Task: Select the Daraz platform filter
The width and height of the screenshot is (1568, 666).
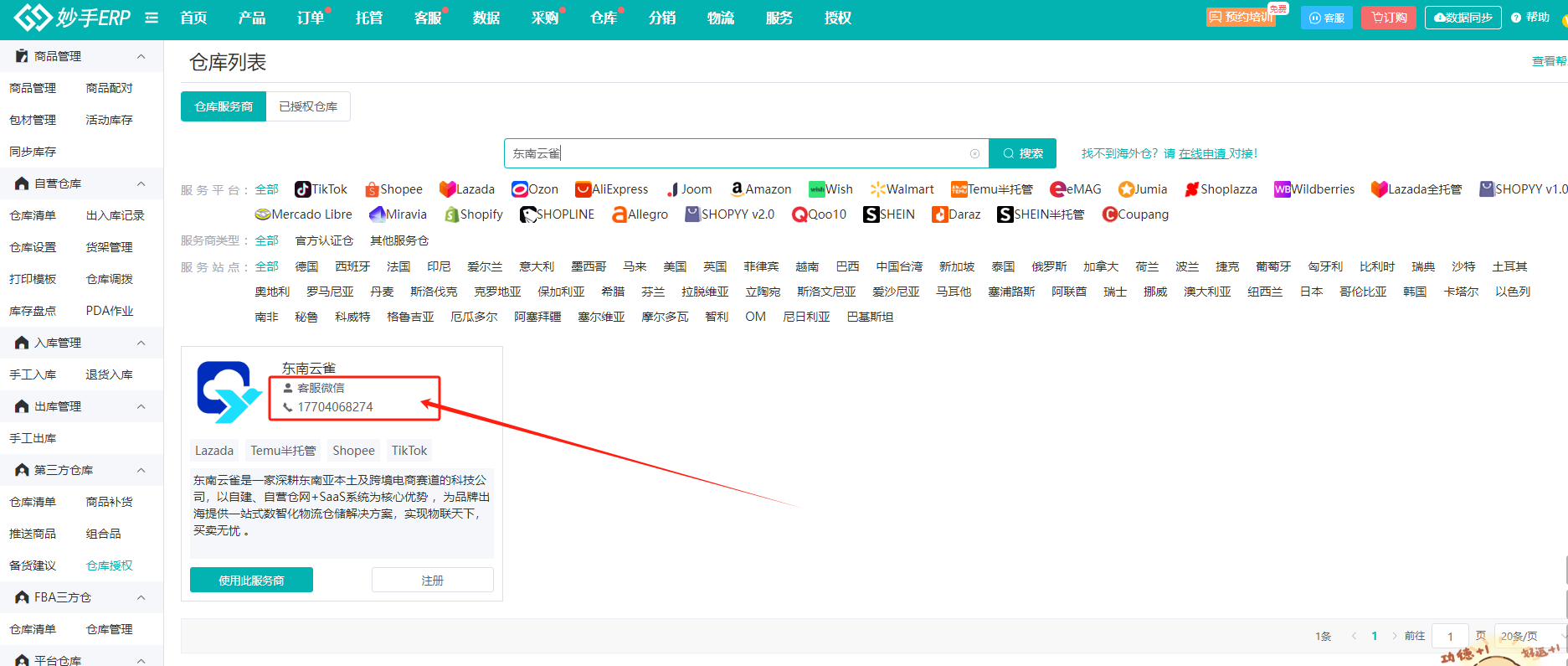Action: (x=956, y=214)
